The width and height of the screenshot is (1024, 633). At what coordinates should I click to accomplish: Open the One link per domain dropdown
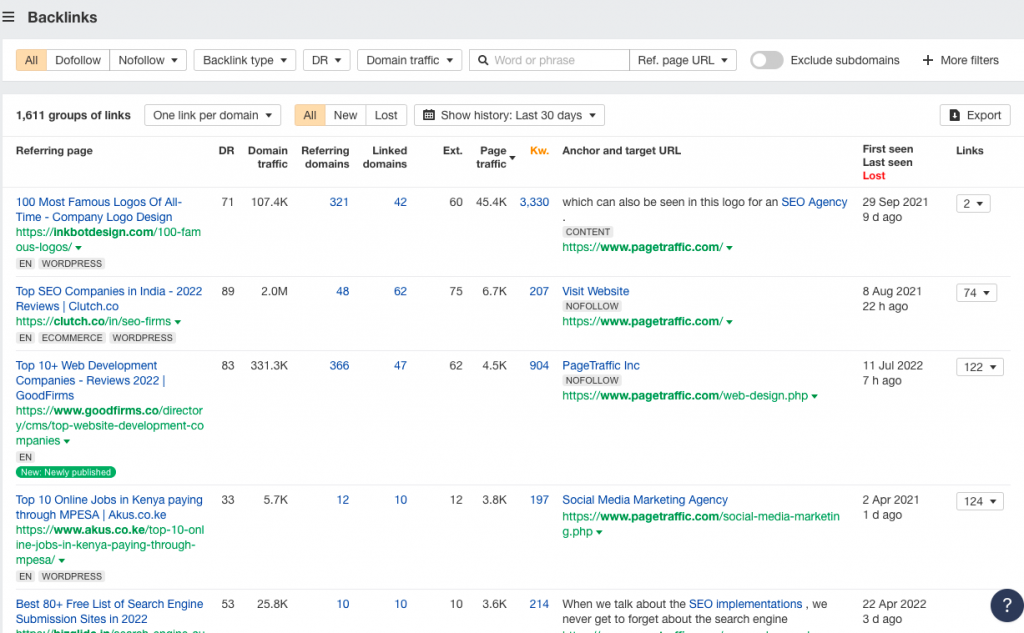[x=212, y=115]
